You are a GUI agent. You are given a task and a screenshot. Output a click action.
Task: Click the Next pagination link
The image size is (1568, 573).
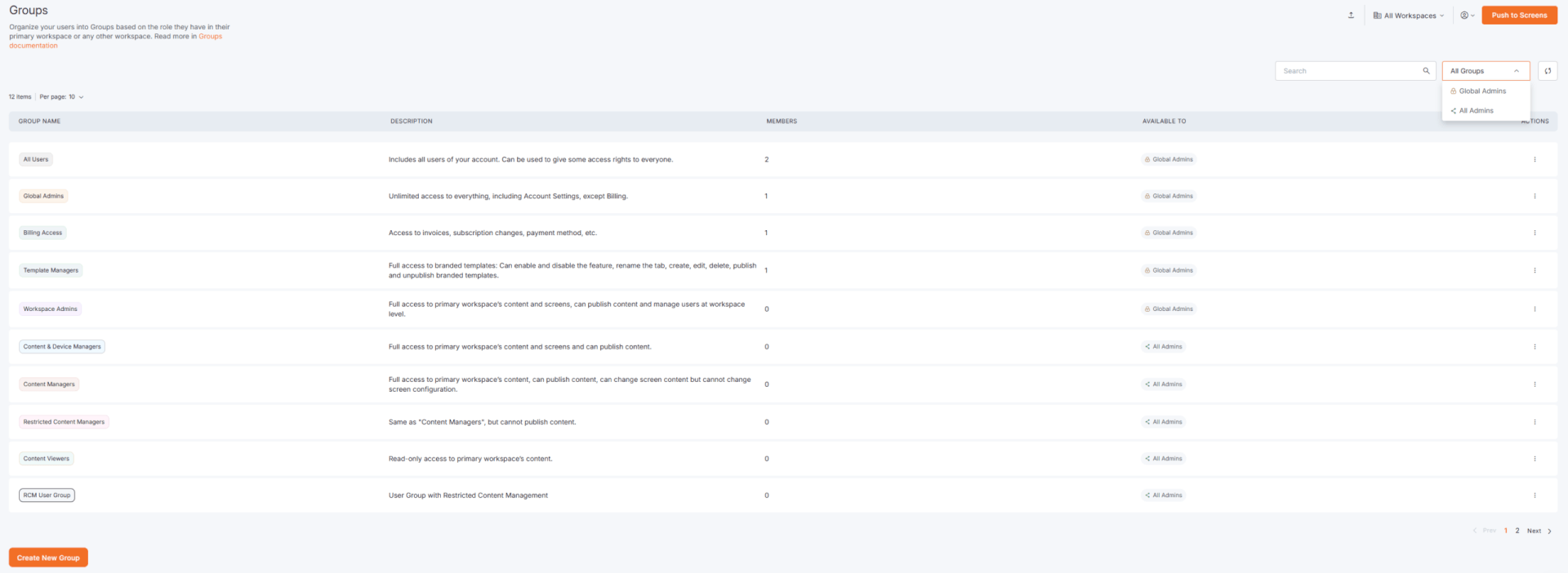(1539, 531)
